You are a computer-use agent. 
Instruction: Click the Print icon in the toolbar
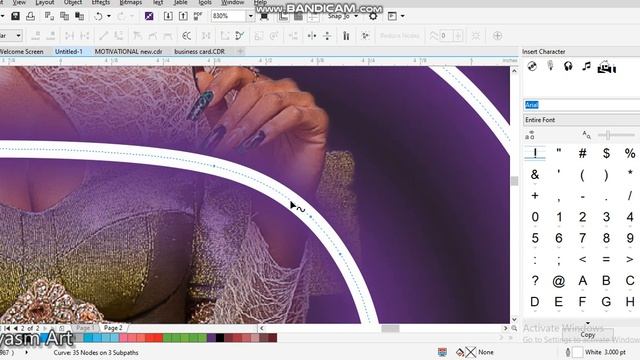pyautogui.click(x=31, y=16)
